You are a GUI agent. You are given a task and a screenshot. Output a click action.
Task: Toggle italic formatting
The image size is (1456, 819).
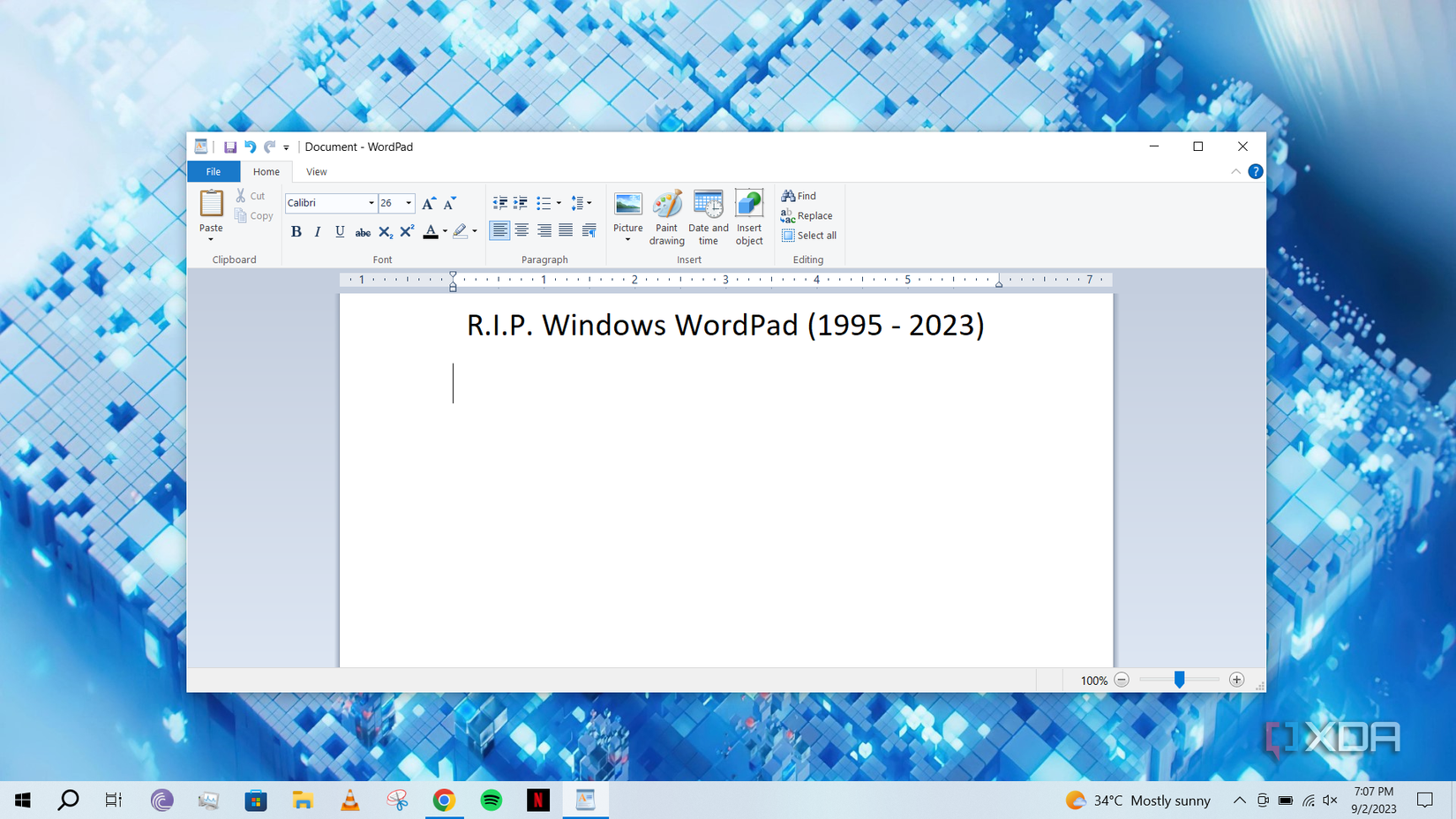point(317,231)
